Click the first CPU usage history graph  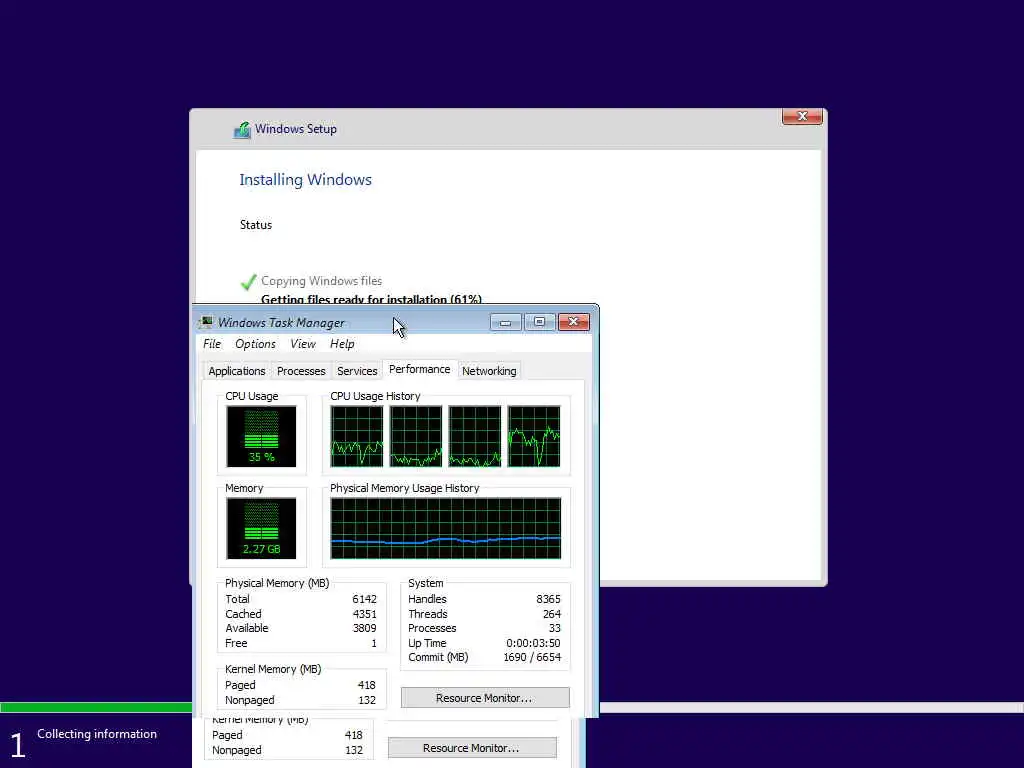point(357,436)
